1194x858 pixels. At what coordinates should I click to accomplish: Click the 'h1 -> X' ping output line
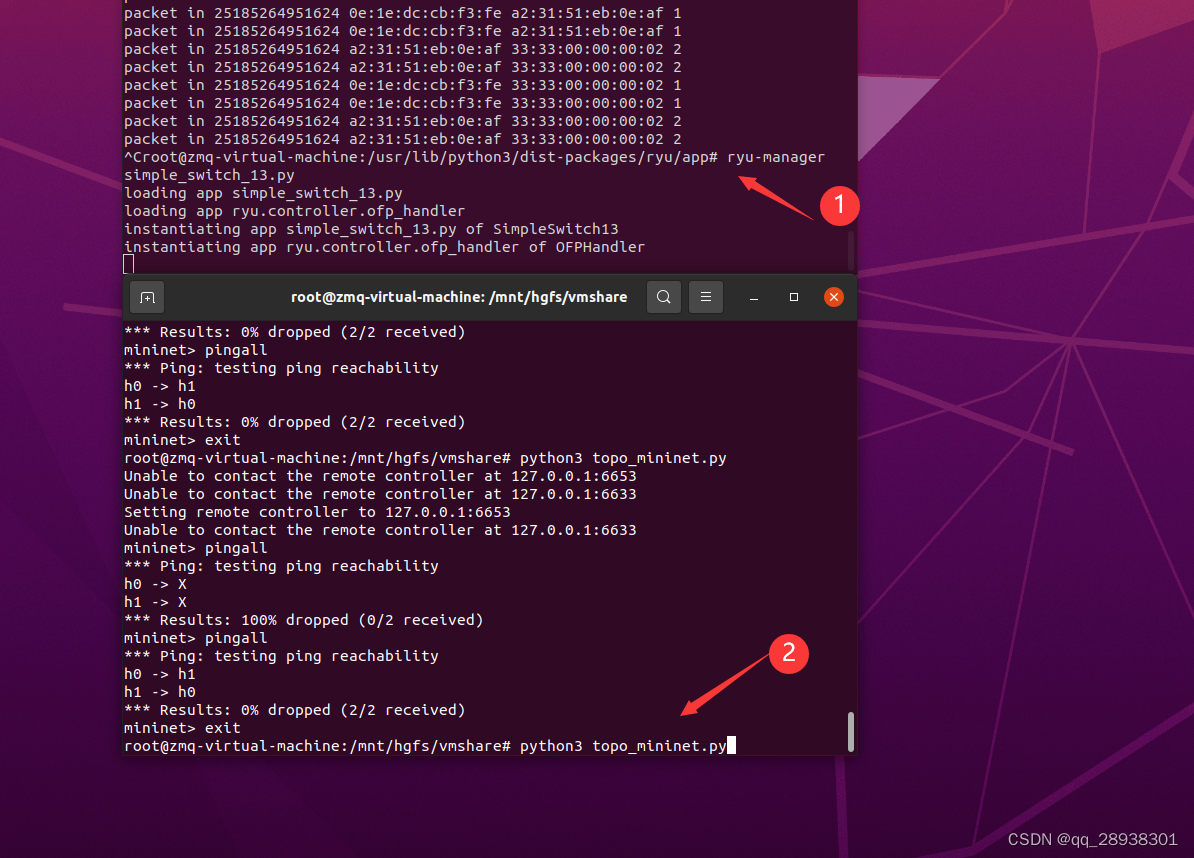point(155,601)
